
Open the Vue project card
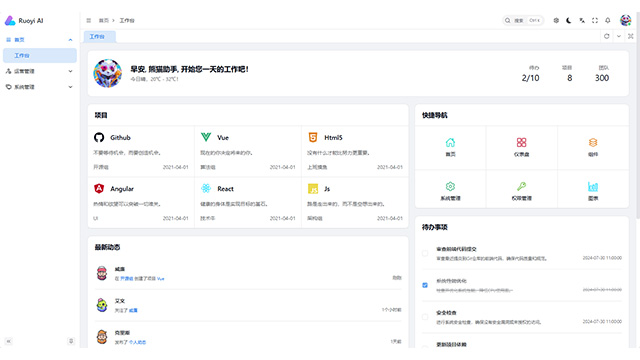click(248, 151)
